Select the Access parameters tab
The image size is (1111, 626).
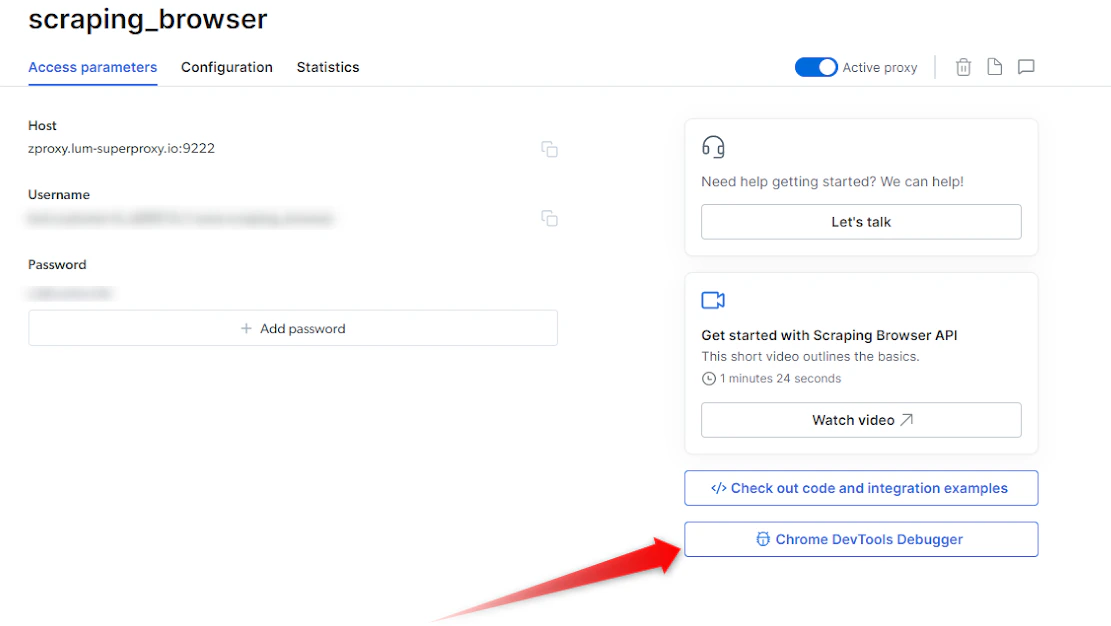[x=92, y=67]
